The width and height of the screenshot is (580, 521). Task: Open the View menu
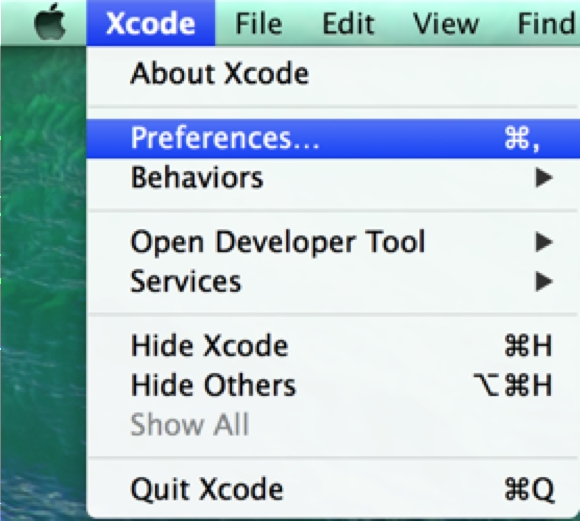[x=446, y=24]
